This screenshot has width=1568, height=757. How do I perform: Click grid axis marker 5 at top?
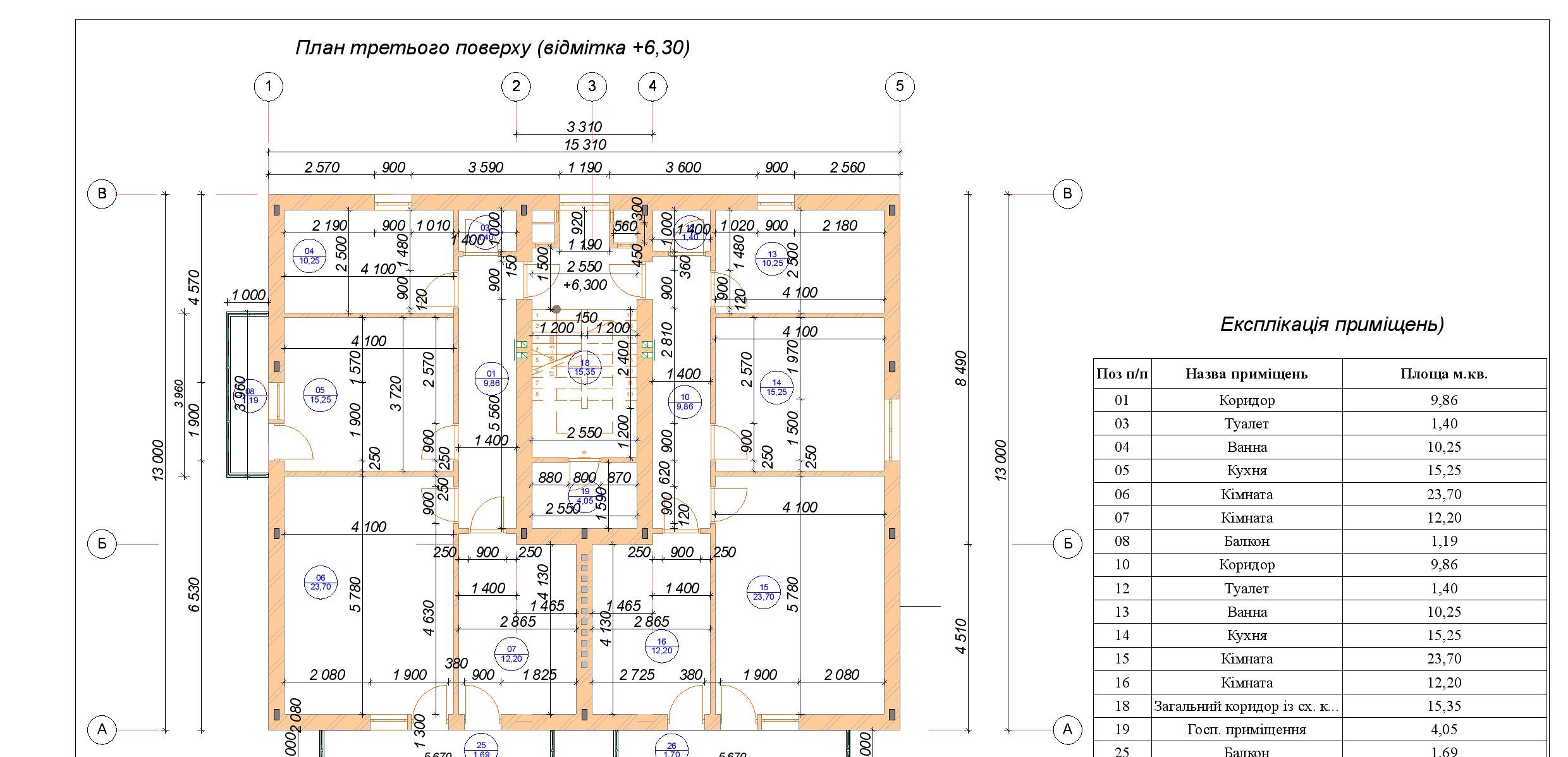tap(899, 87)
